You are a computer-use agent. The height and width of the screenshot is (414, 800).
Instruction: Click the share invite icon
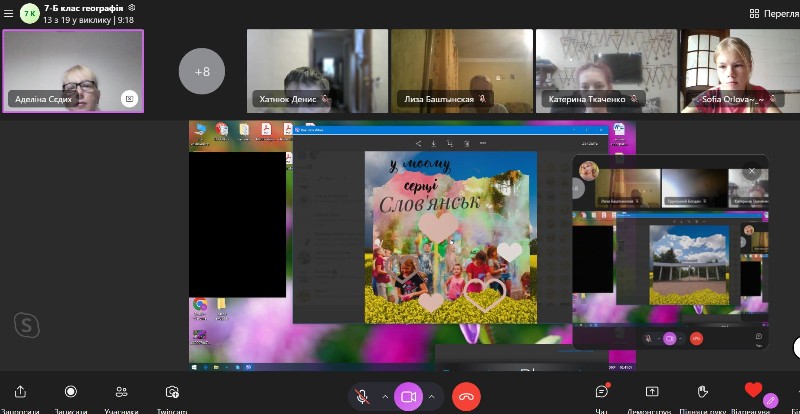[x=20, y=392]
